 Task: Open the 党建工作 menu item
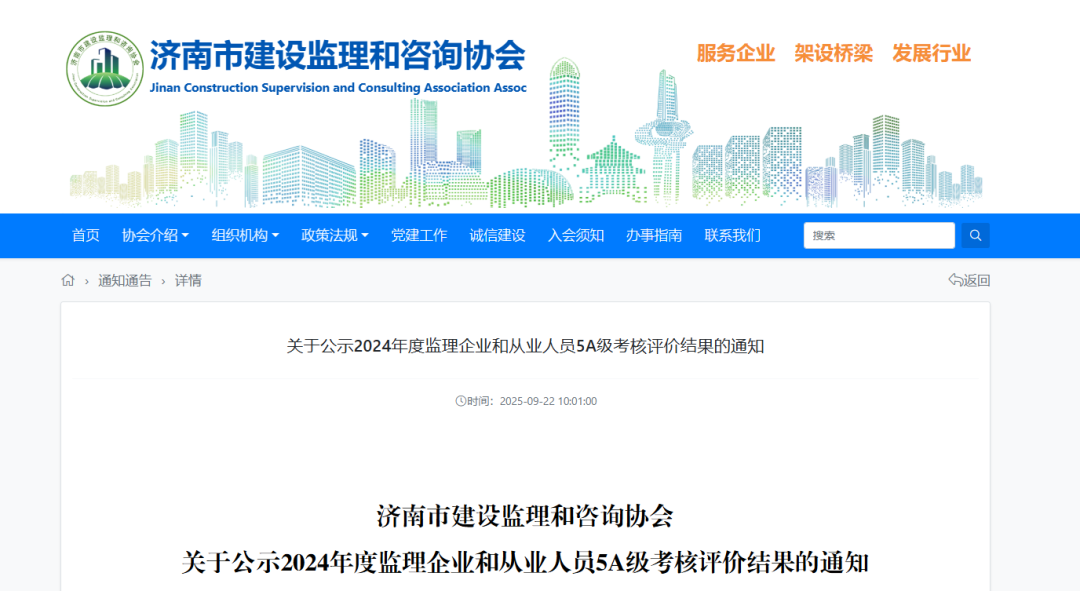[x=419, y=236]
